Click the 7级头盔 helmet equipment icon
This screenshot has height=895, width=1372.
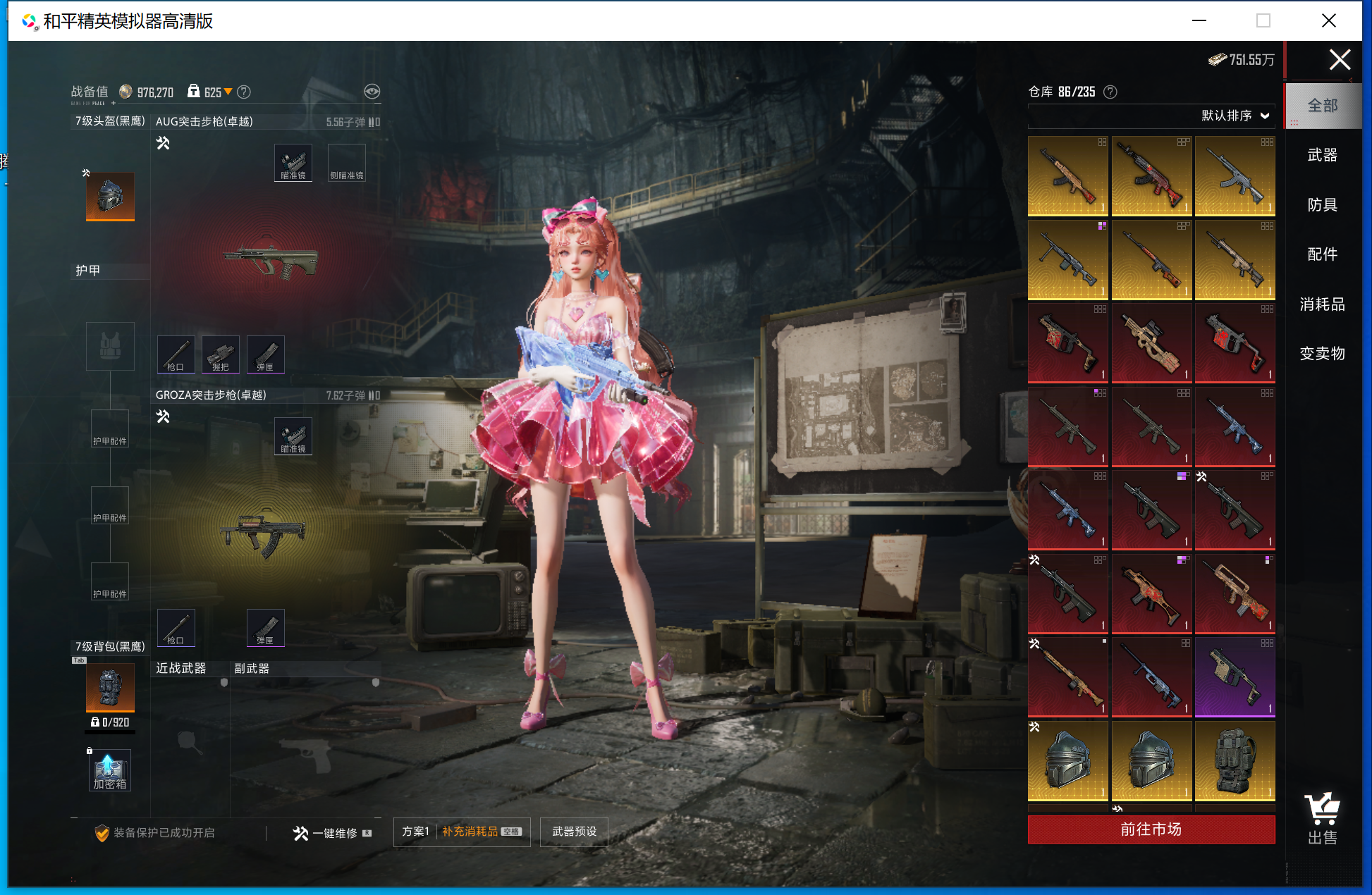point(110,195)
